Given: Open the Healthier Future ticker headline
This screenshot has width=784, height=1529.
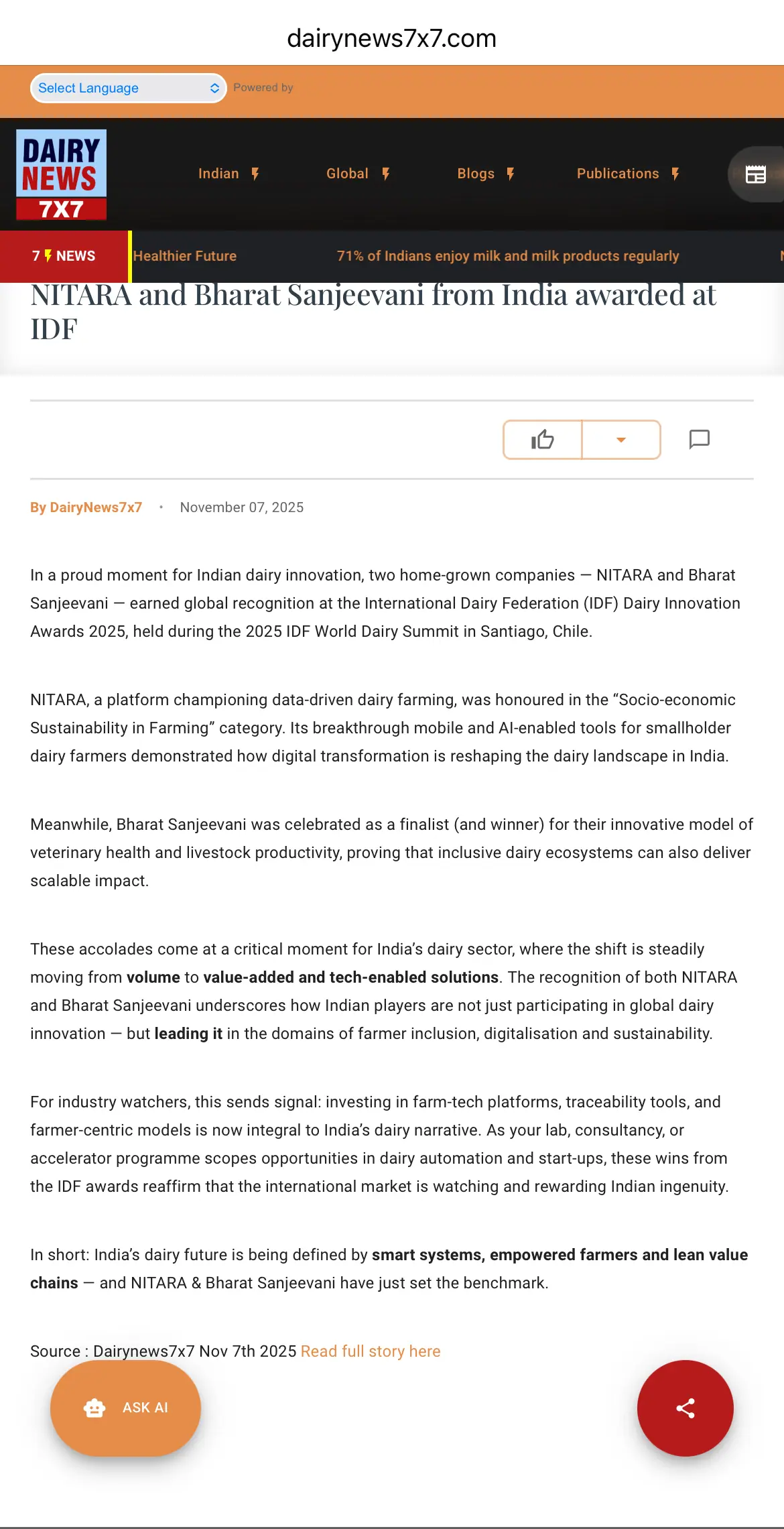Looking at the screenshot, I should (x=185, y=256).
